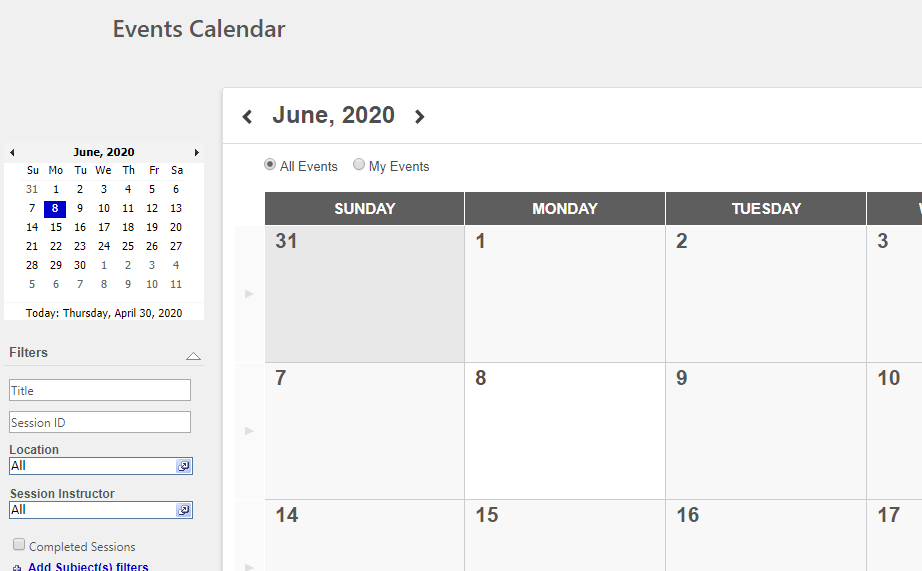Go to previous month in main calendar

(x=247, y=117)
